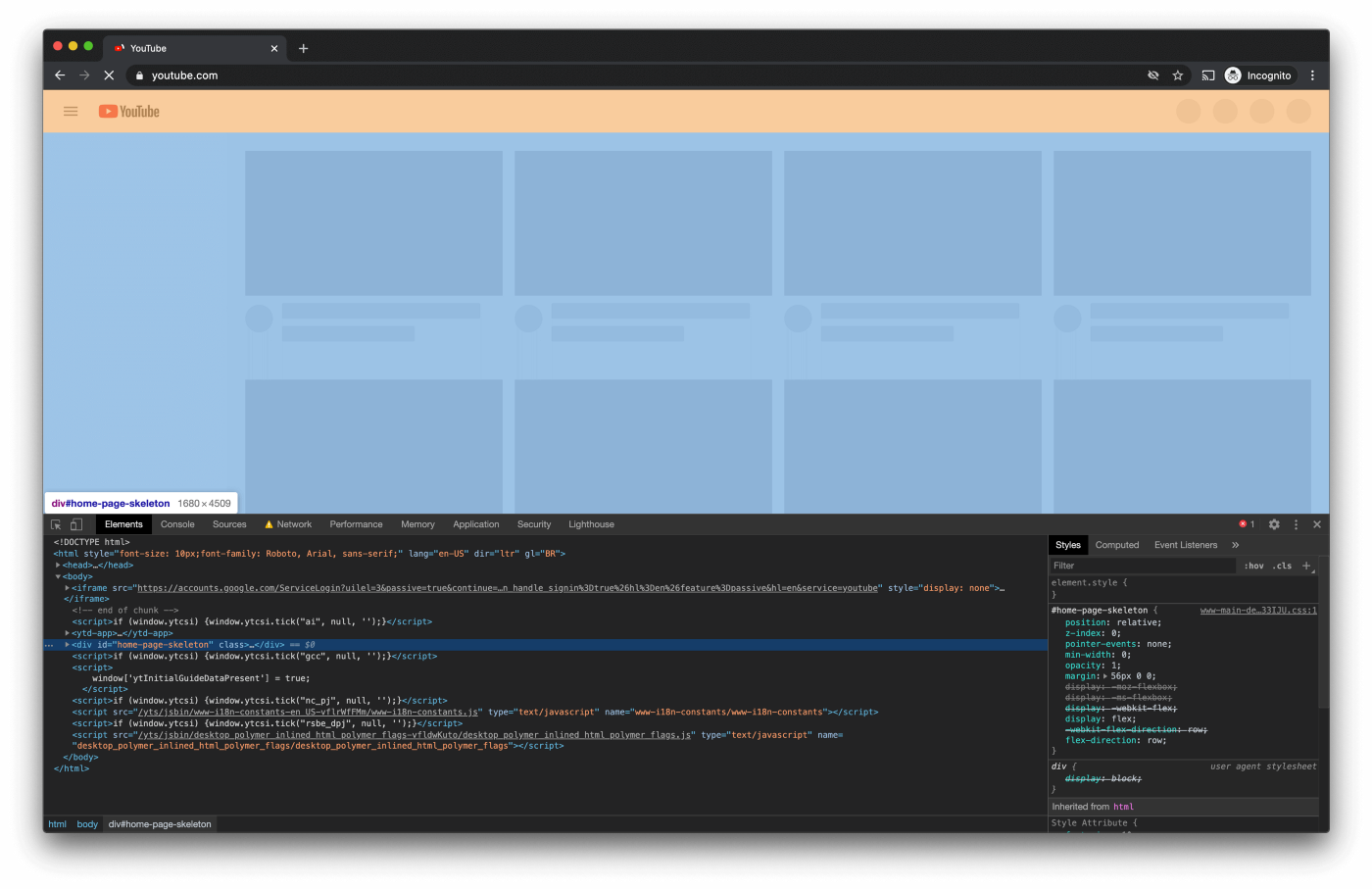Click the ellipsis actions button on the selected DOM row

point(49,645)
